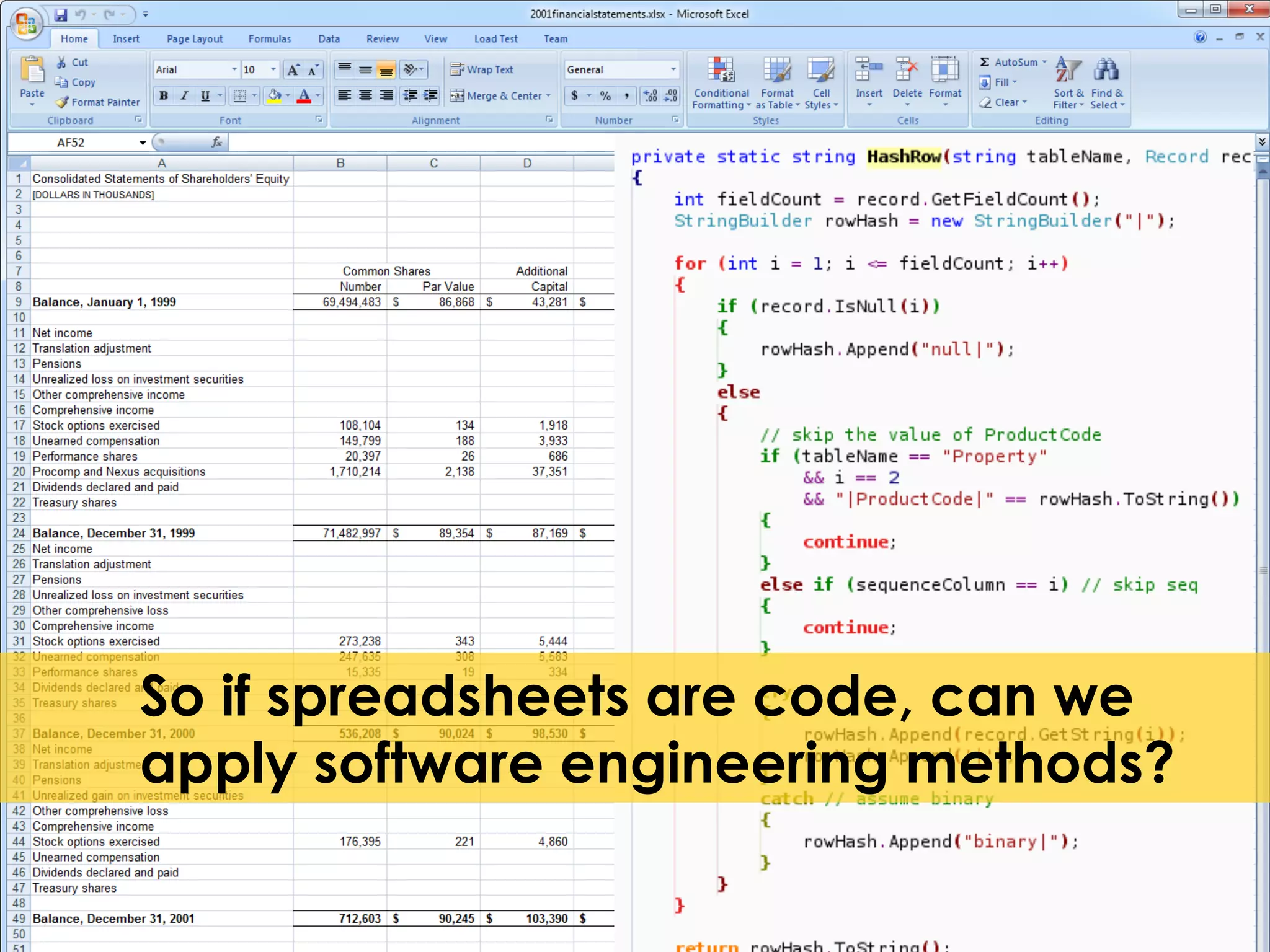1270x952 pixels.
Task: Toggle Bold formatting
Action: coord(164,96)
